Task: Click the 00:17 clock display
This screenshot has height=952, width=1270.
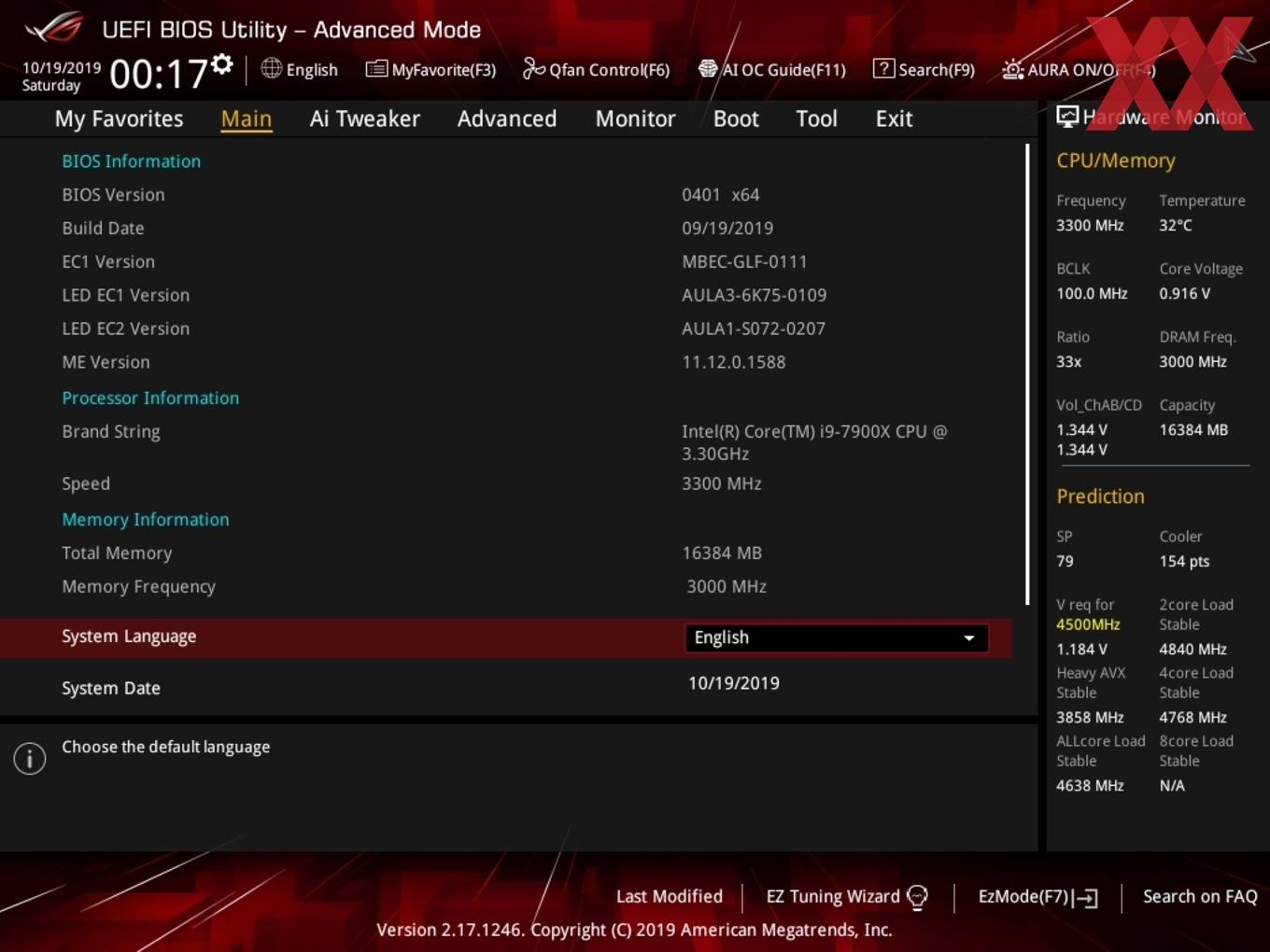Action: click(x=159, y=74)
